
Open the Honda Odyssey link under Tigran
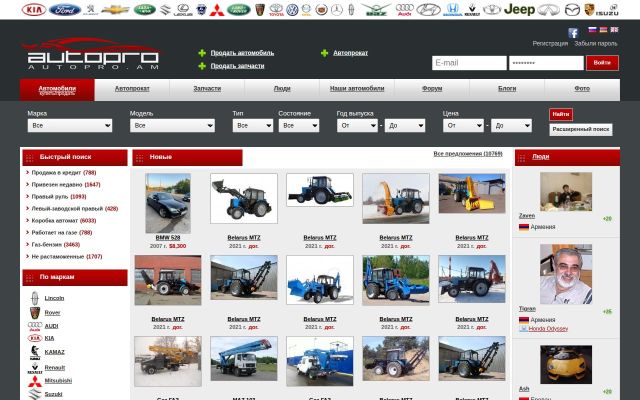548,329
